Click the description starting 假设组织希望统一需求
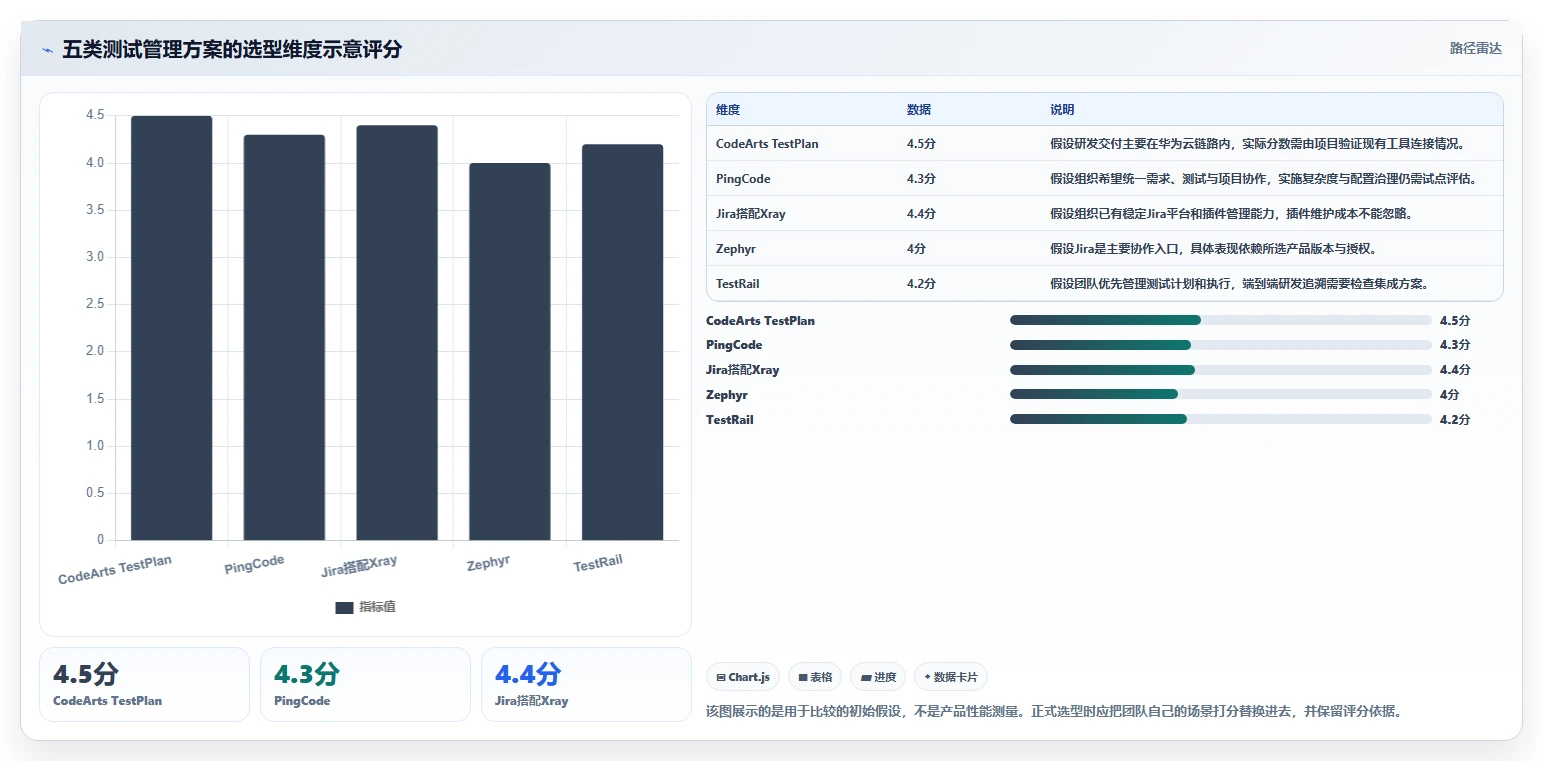The image size is (1543, 761). [1263, 179]
